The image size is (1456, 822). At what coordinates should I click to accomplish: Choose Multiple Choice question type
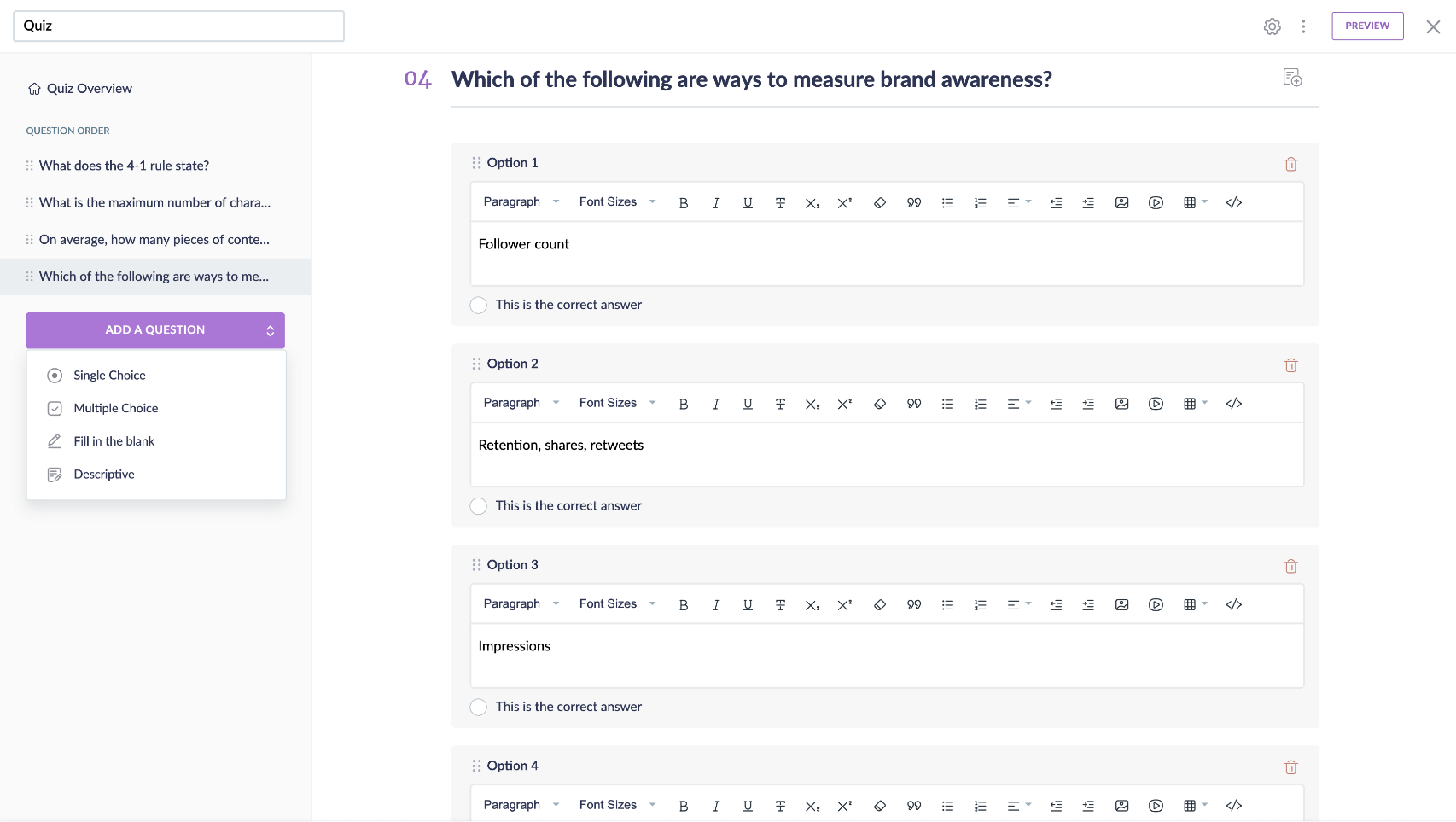pos(116,409)
